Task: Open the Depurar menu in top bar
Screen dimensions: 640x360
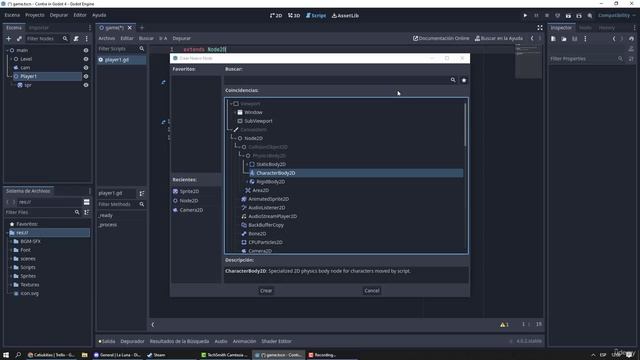Action: coord(59,15)
